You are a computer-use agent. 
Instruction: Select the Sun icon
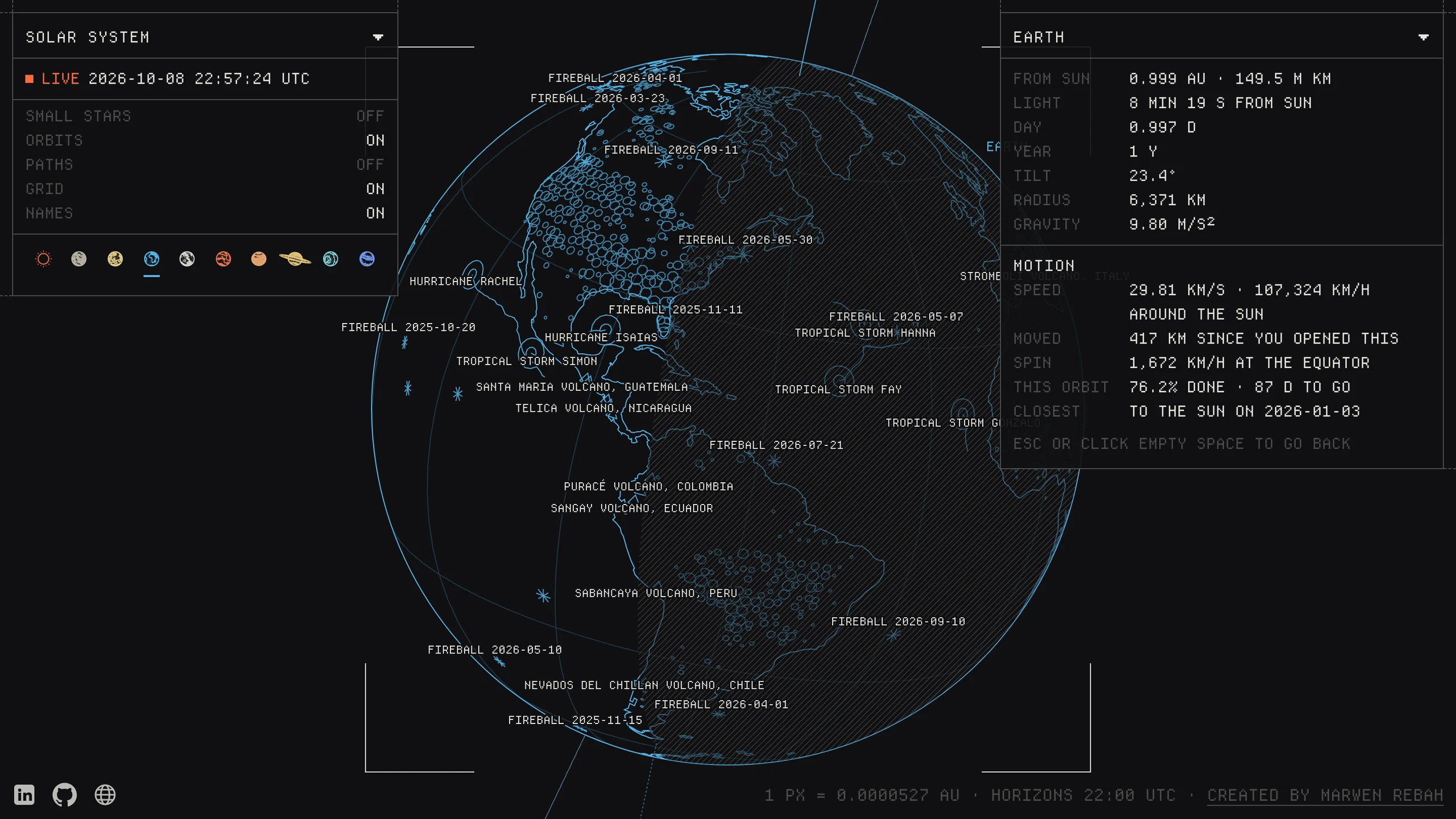coord(43,259)
